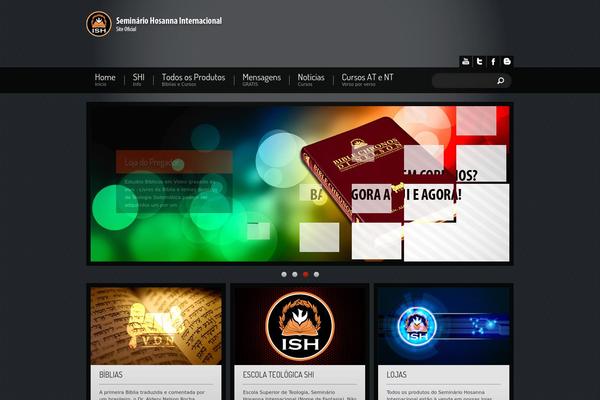Go to the Home menu item

(x=105, y=80)
